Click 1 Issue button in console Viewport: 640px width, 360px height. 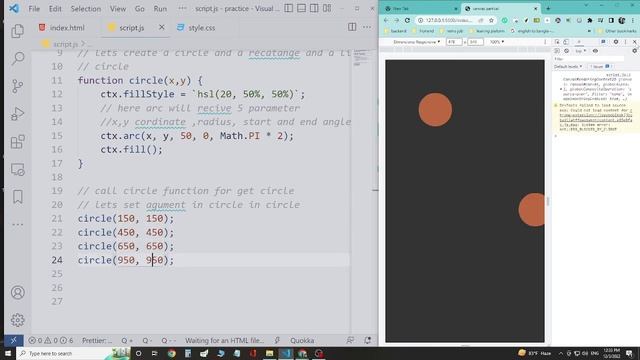tap(600, 66)
